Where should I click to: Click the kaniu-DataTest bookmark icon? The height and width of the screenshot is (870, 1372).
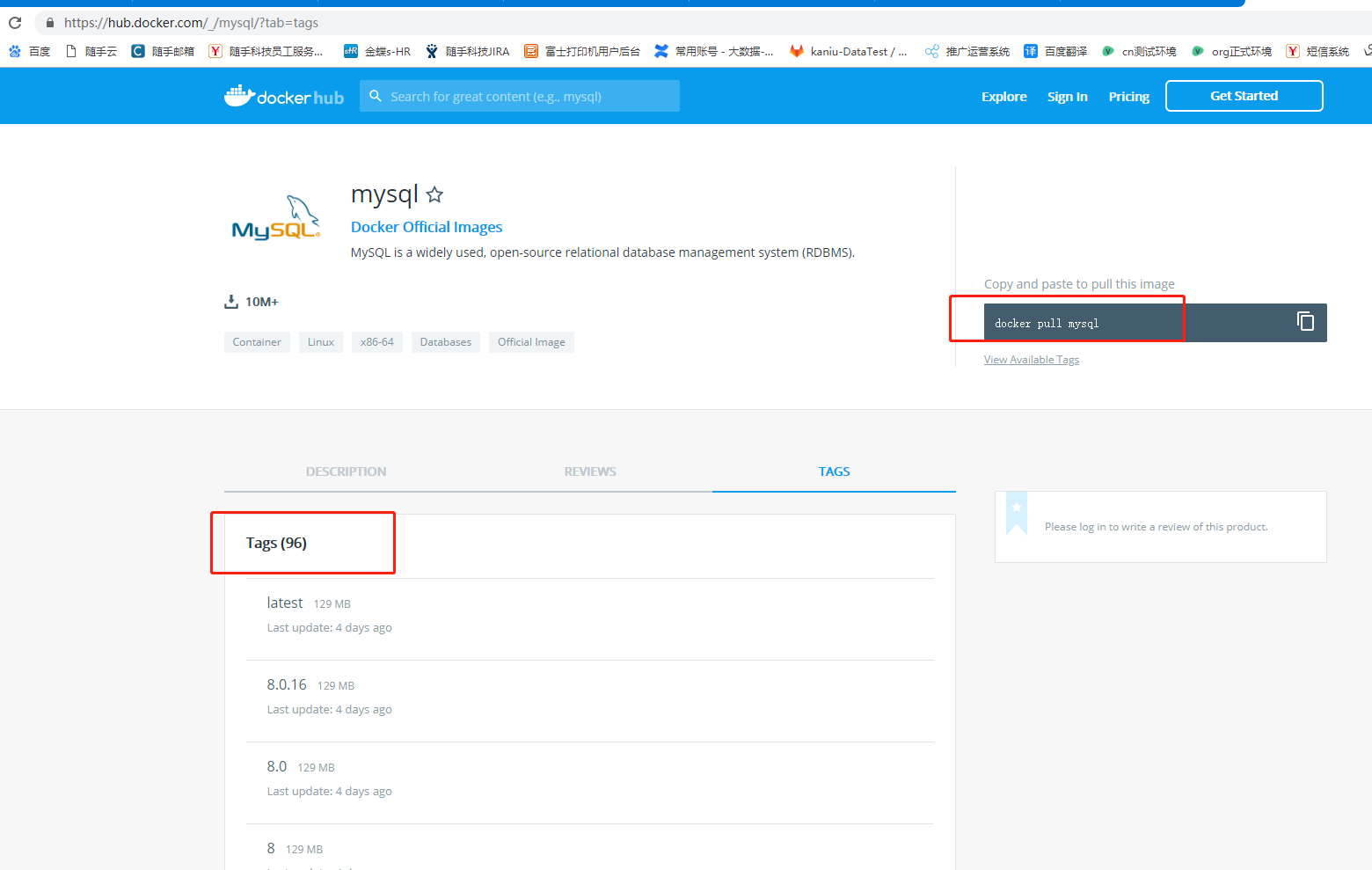pos(796,51)
